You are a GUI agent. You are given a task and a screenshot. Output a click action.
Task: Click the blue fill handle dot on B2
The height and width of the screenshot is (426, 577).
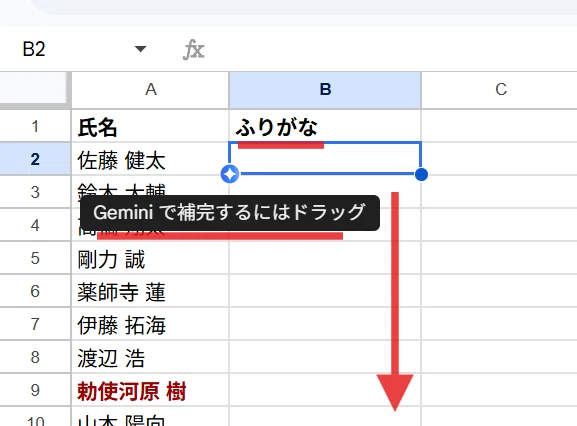[x=421, y=174]
